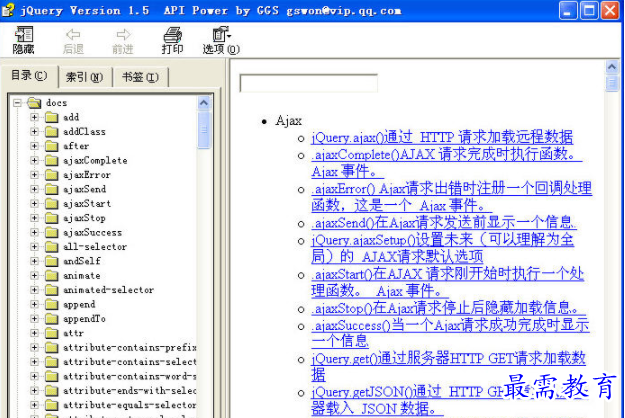Image resolution: width=625 pixels, height=418 pixels.
Task: Expand the appendTo tree node
Action: point(34,318)
